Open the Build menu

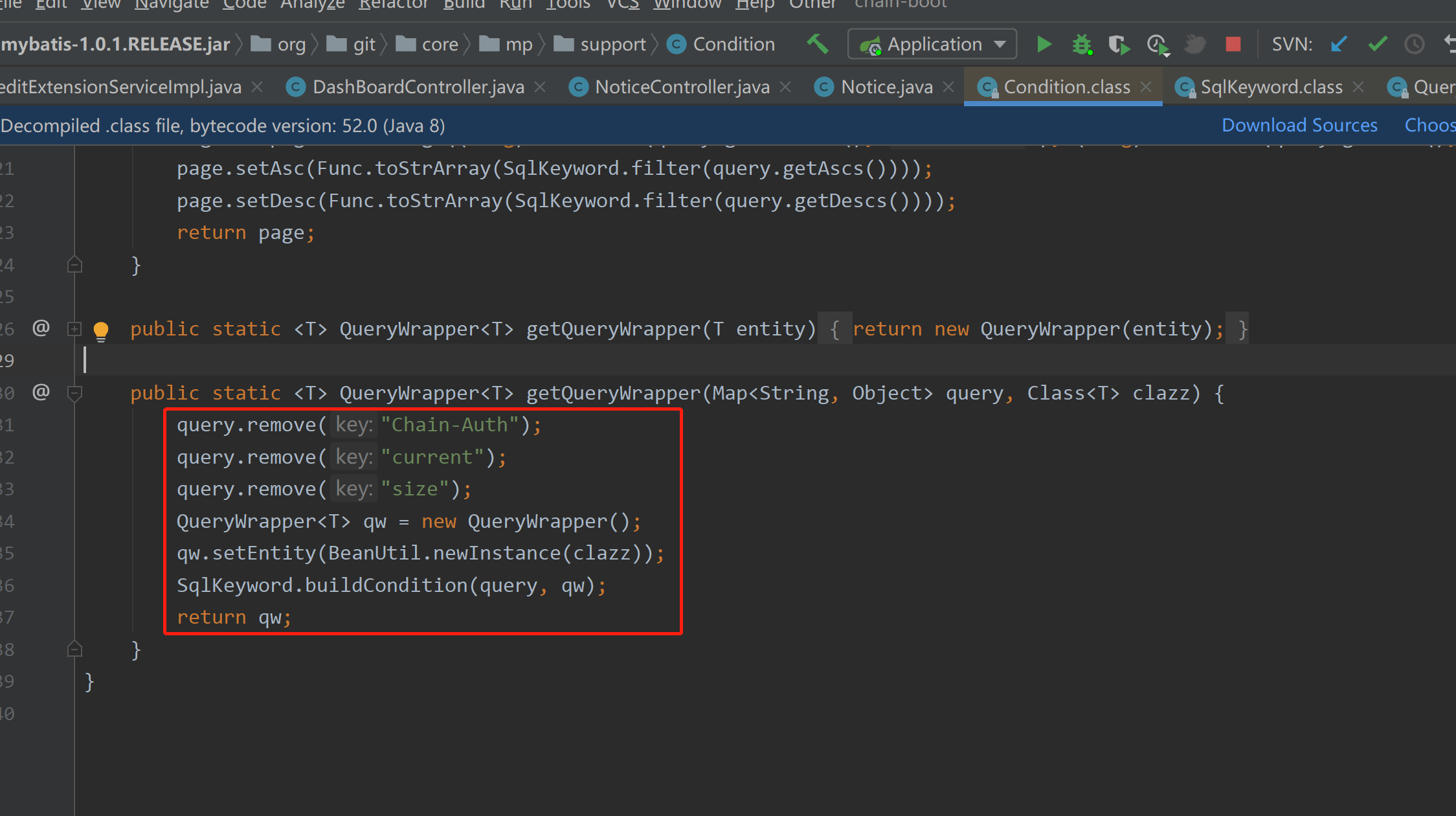coord(464,5)
